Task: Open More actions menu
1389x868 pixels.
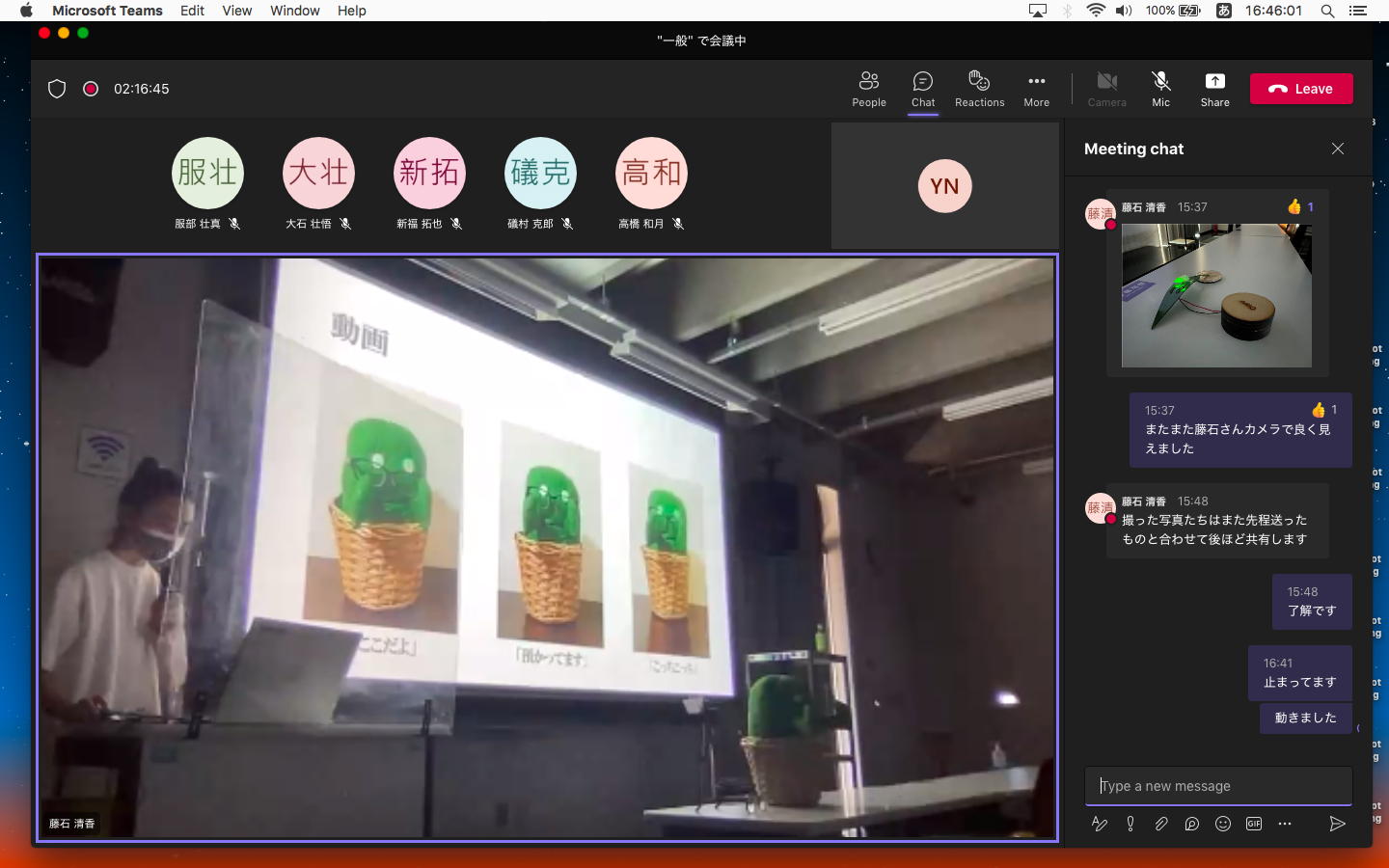Action: (1036, 89)
